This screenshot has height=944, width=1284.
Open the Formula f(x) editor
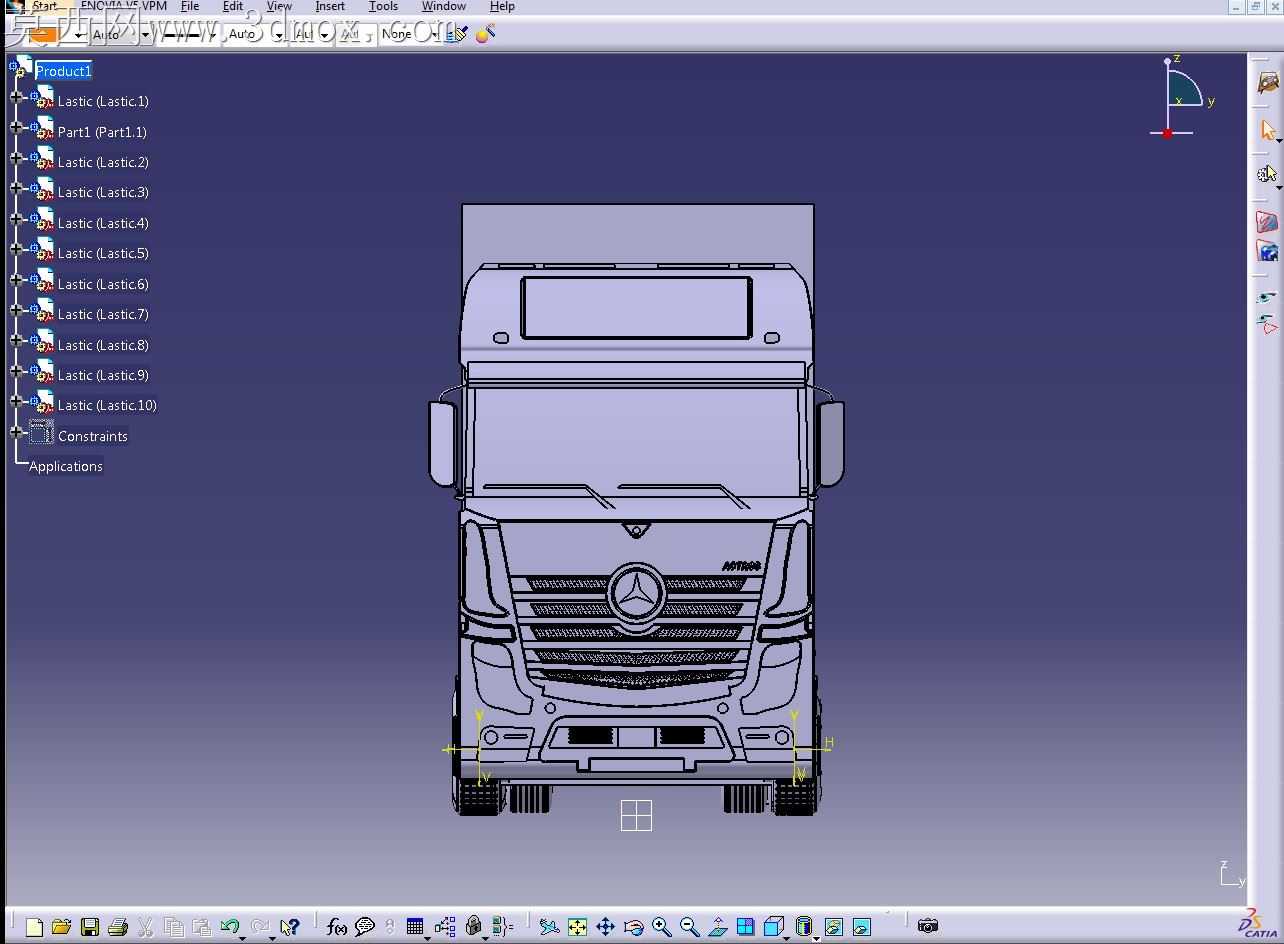point(337,927)
